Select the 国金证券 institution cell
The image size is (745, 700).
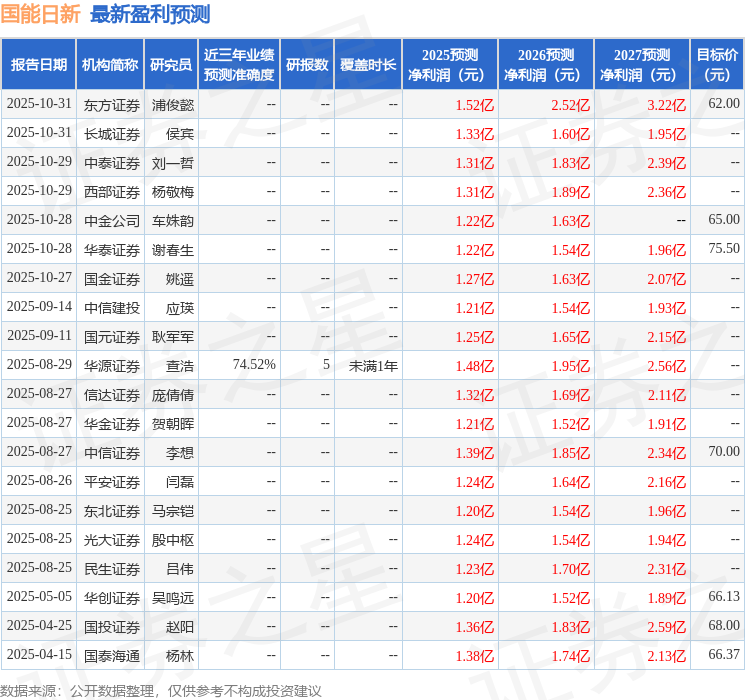112,279
